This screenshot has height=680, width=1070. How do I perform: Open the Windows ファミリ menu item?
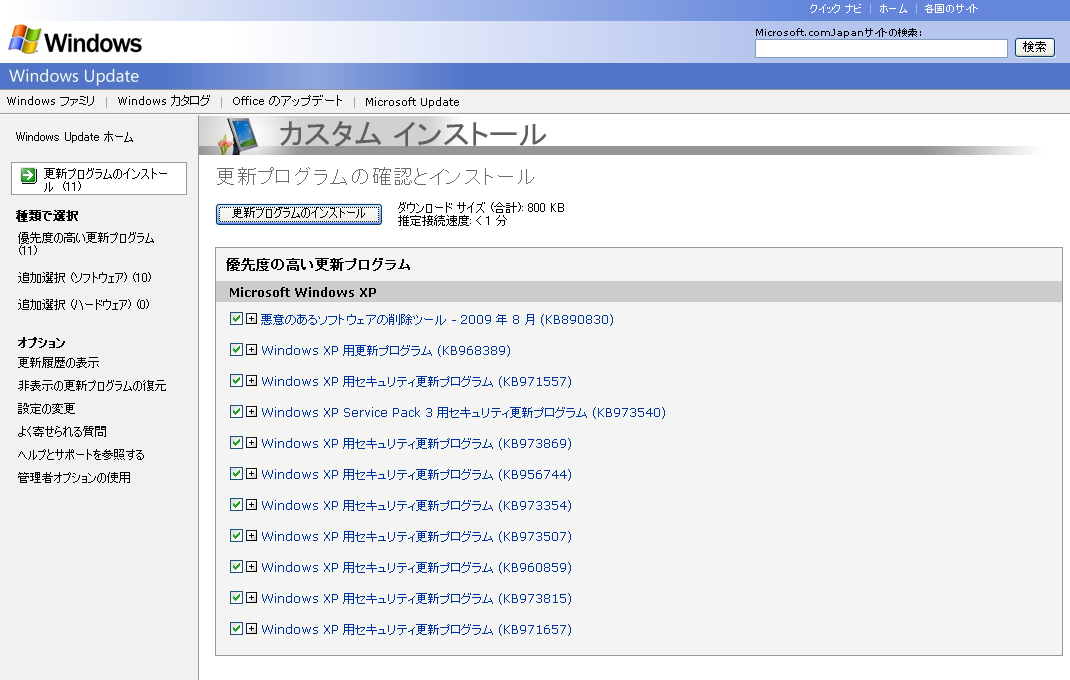coord(51,101)
